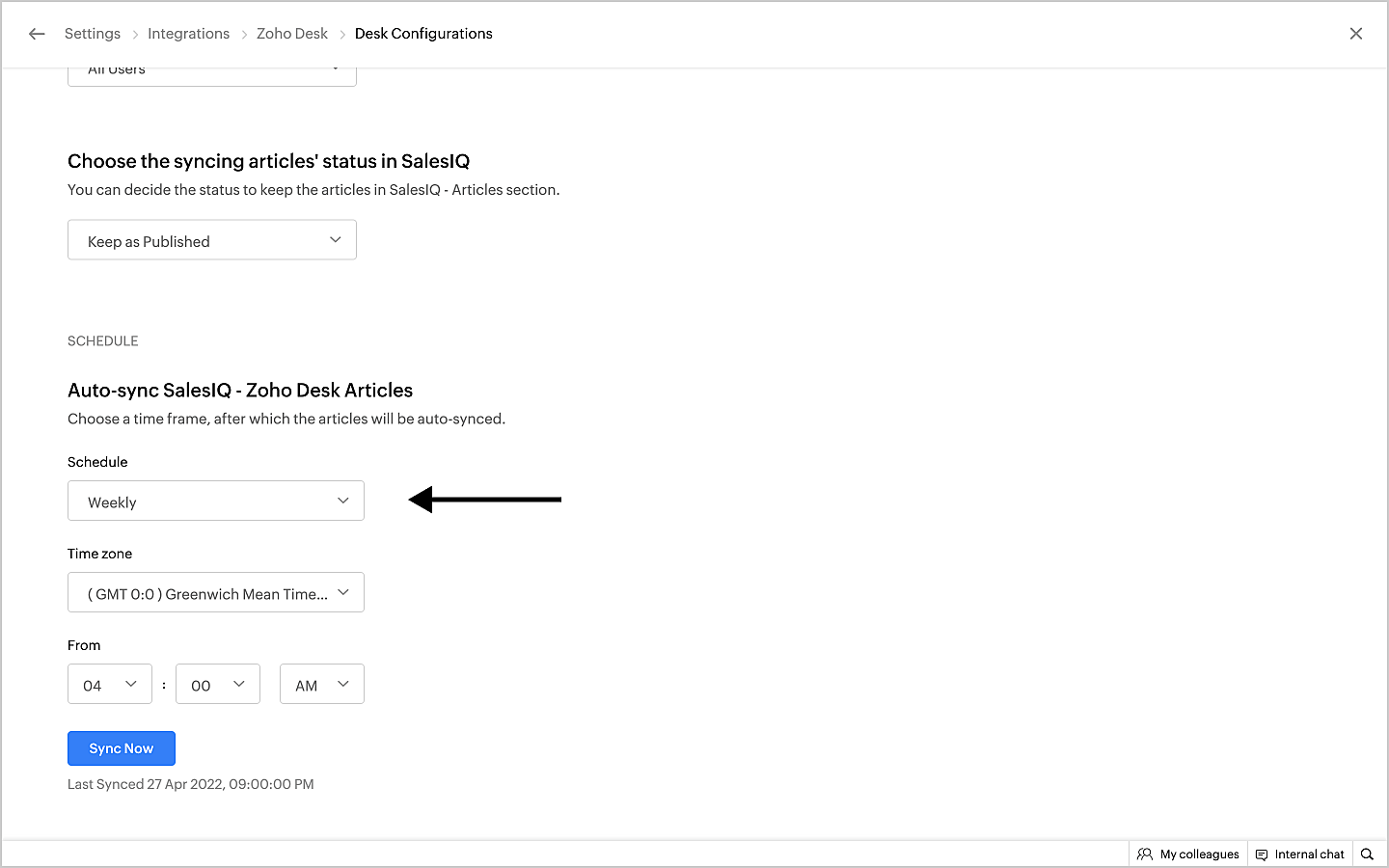
Task: Open Internal chat
Action: 1300,854
